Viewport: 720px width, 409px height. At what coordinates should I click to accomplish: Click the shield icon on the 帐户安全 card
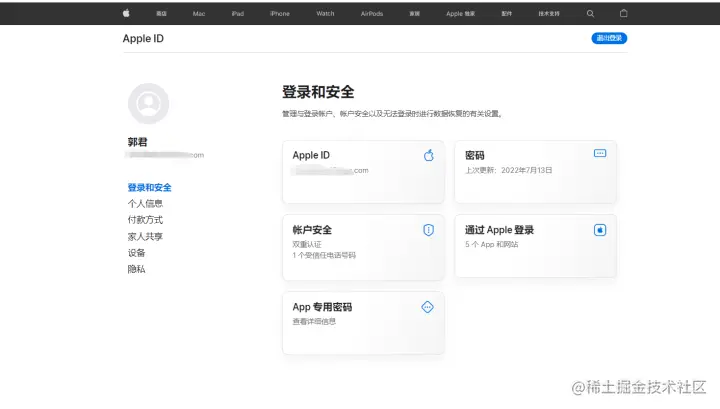point(428,230)
